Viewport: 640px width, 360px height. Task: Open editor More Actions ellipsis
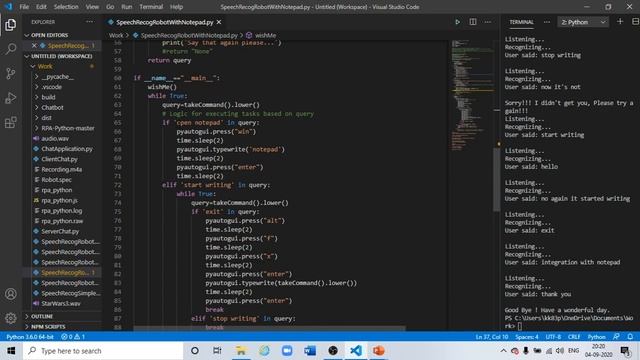click(x=488, y=22)
